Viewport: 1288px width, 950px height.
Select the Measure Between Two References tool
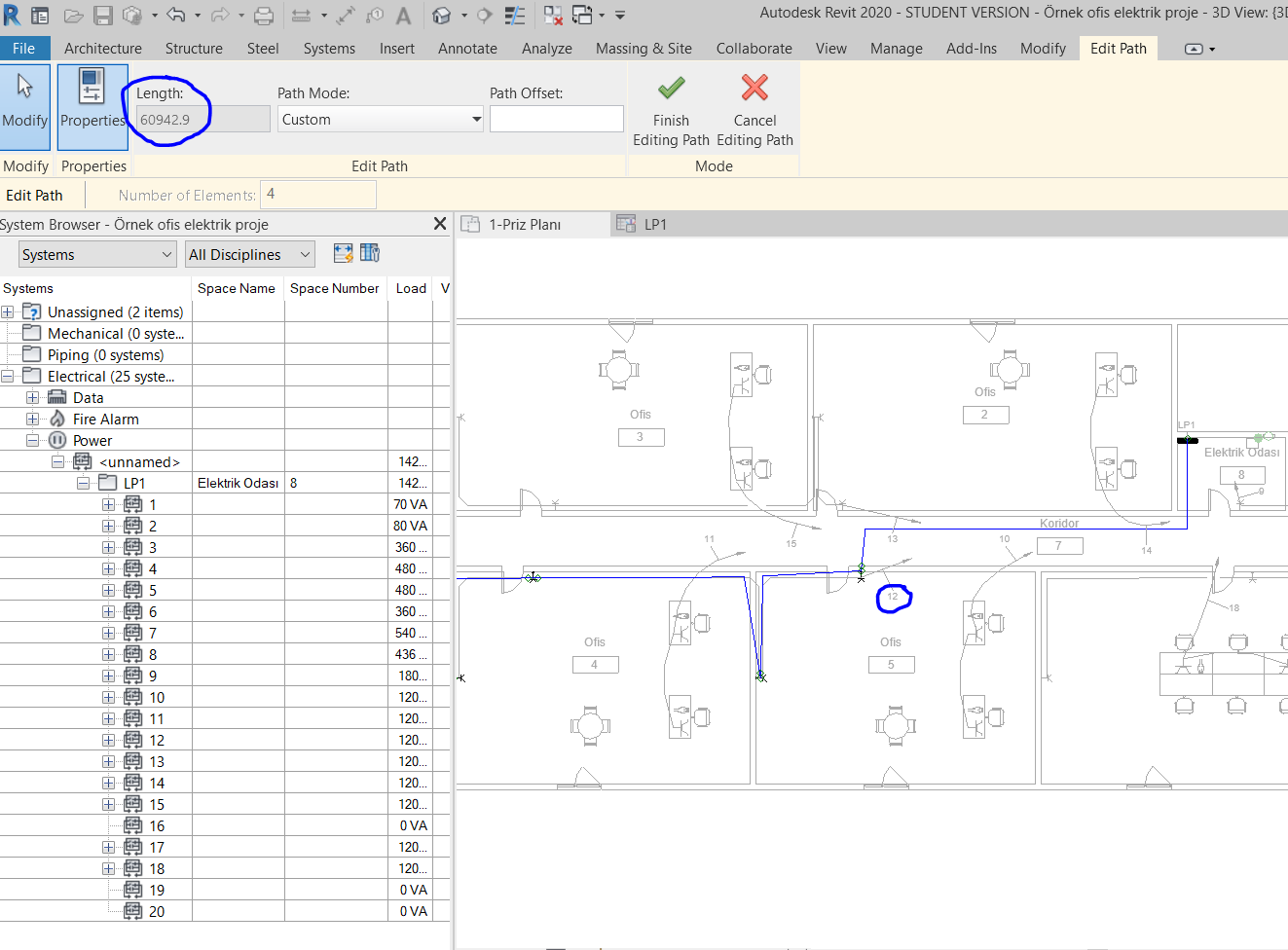[x=301, y=16]
